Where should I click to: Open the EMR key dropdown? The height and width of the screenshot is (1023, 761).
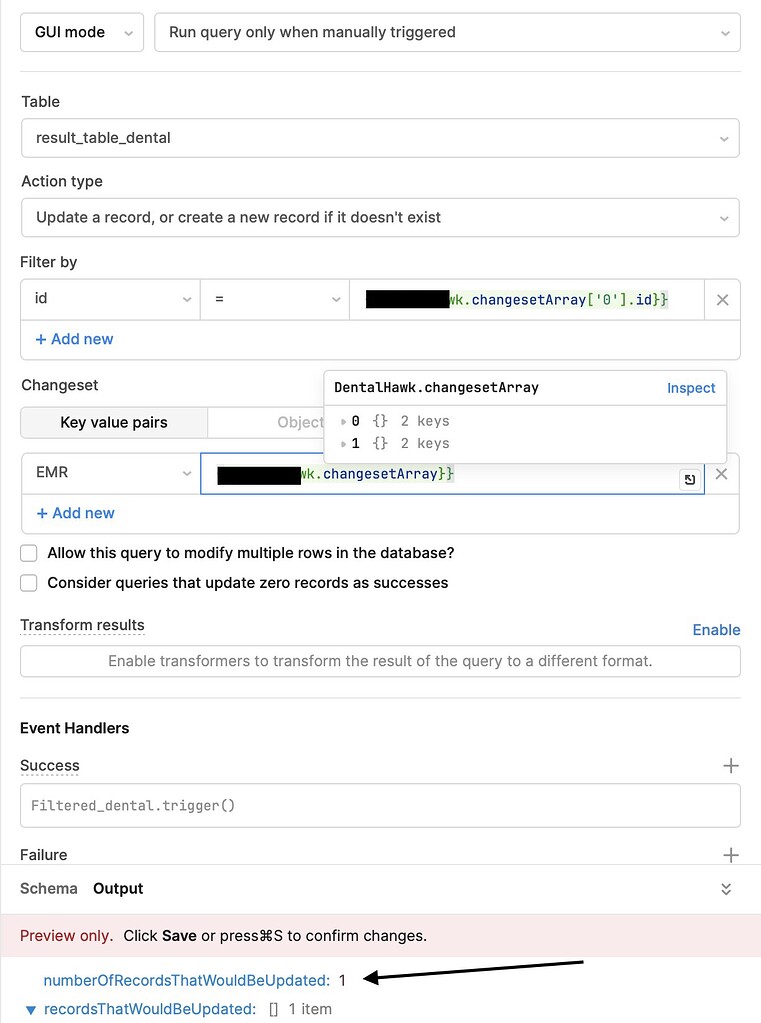pyautogui.click(x=110, y=473)
